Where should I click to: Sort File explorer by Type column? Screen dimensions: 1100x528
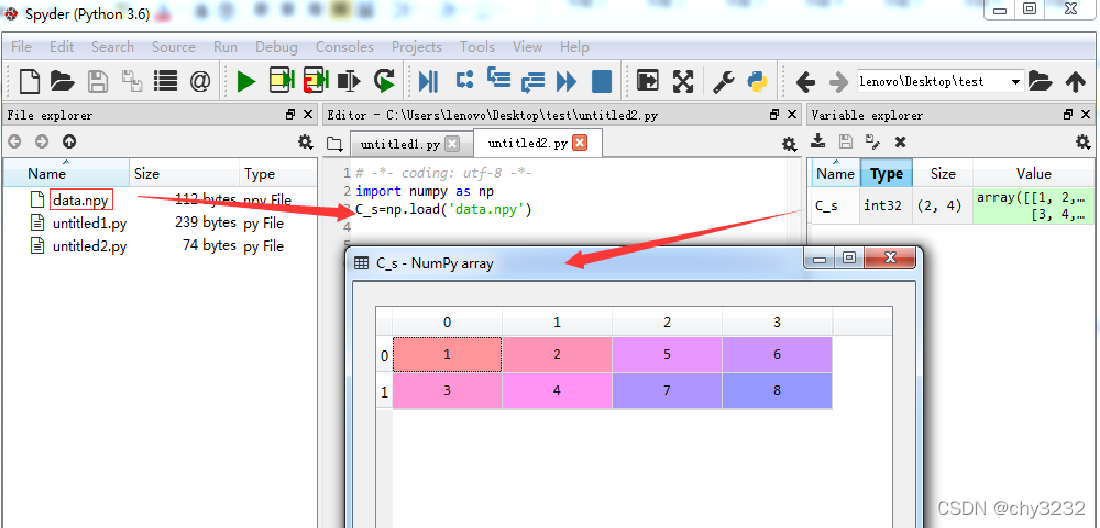(278, 174)
